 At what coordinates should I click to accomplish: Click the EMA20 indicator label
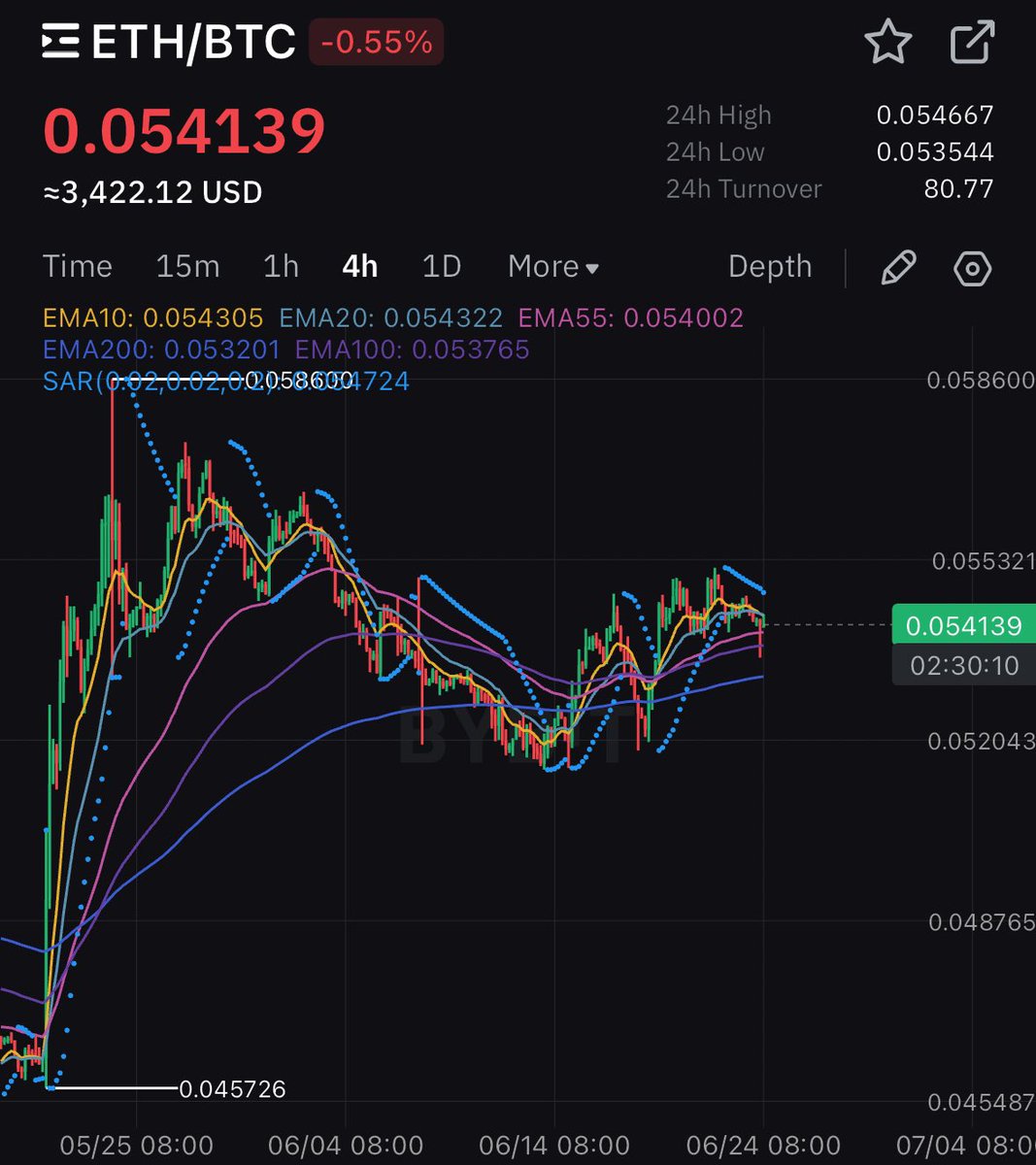click(x=390, y=317)
